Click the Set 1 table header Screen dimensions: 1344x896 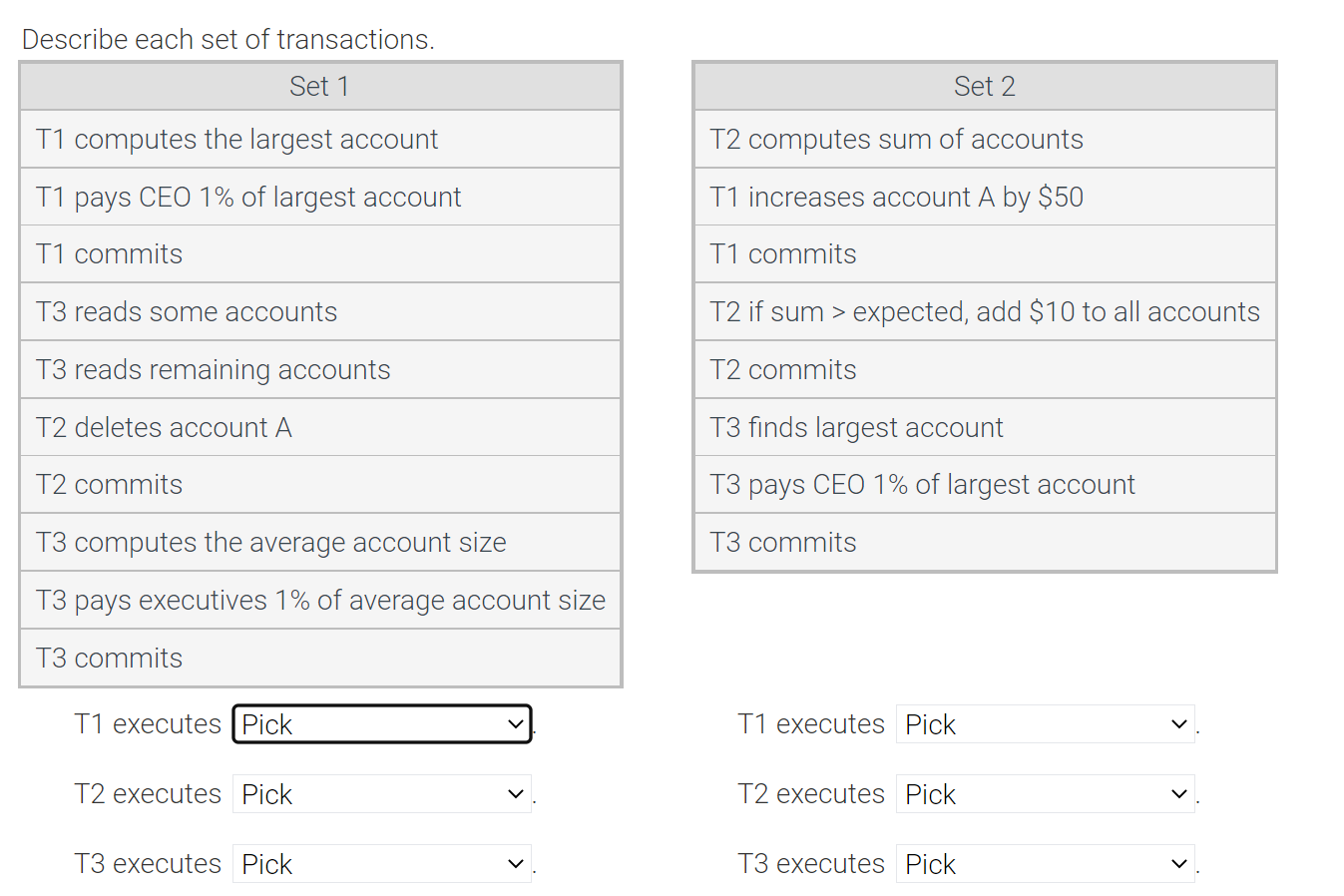point(320,87)
